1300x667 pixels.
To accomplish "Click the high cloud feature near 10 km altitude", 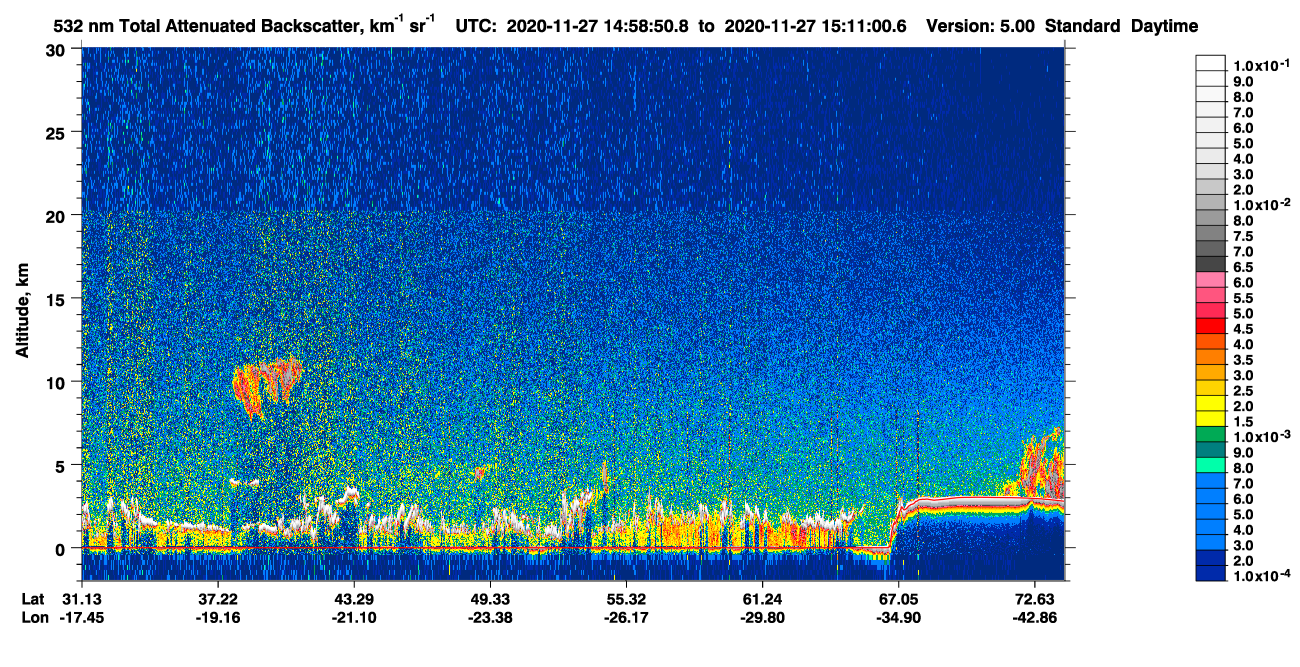I will (265, 385).
